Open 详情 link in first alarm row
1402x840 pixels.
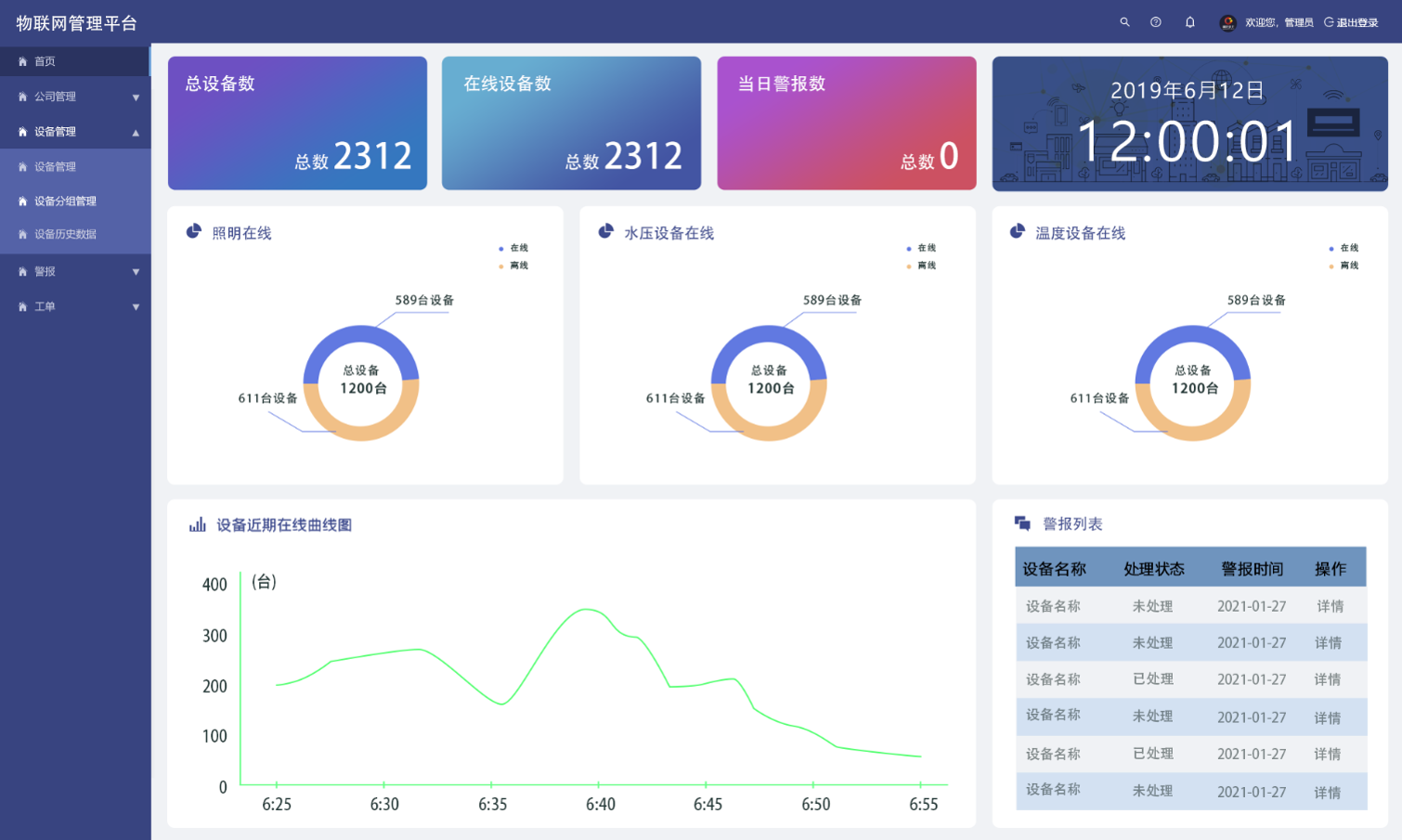[1330, 606]
